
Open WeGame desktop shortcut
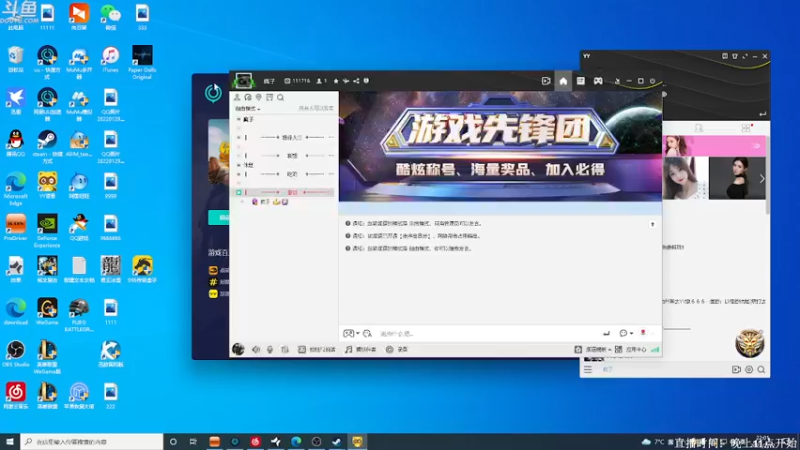pyautogui.click(x=47, y=312)
